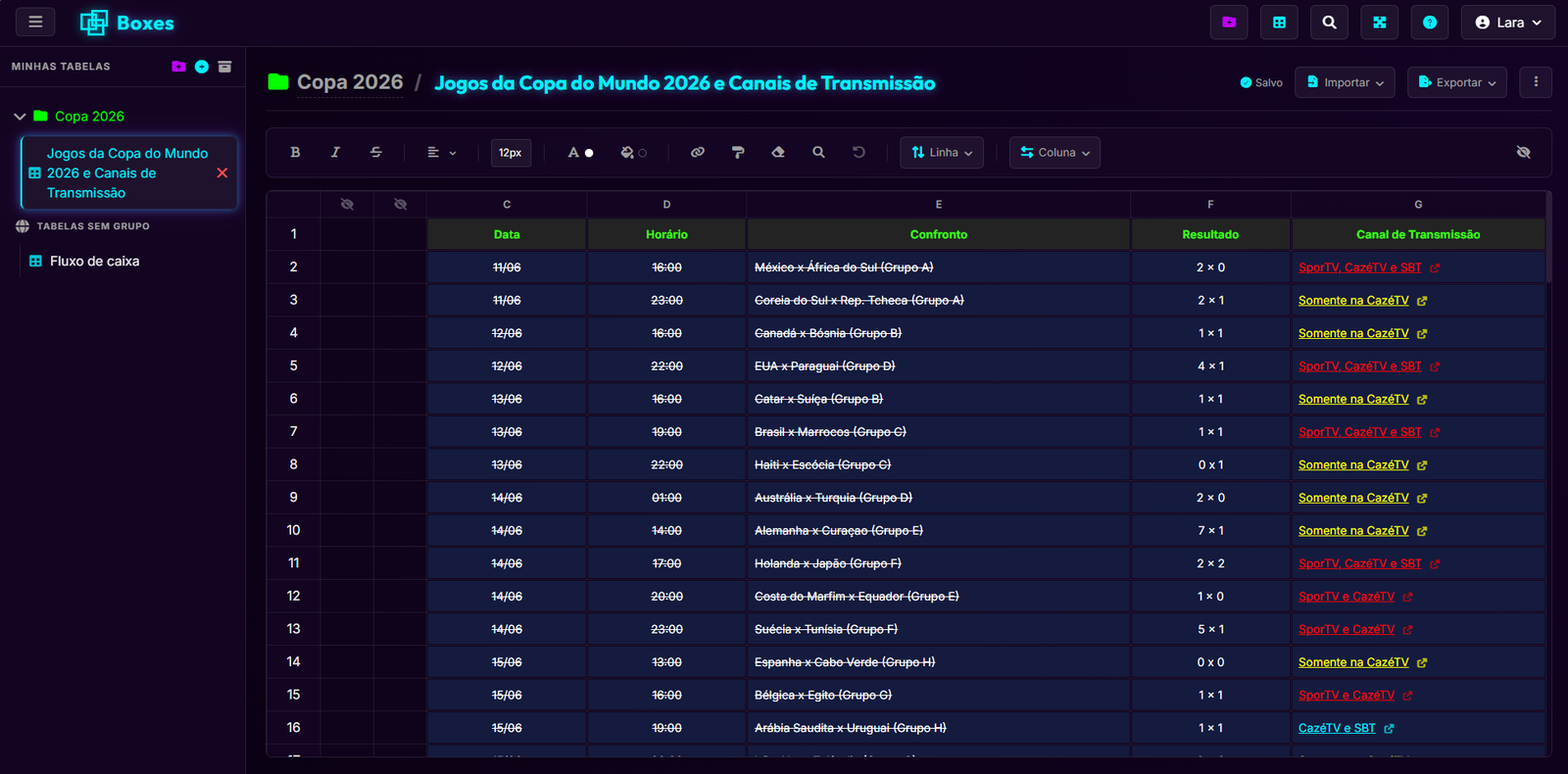Select the 7 × 1 result cell
This screenshot has width=1568, height=774.
point(1210,531)
